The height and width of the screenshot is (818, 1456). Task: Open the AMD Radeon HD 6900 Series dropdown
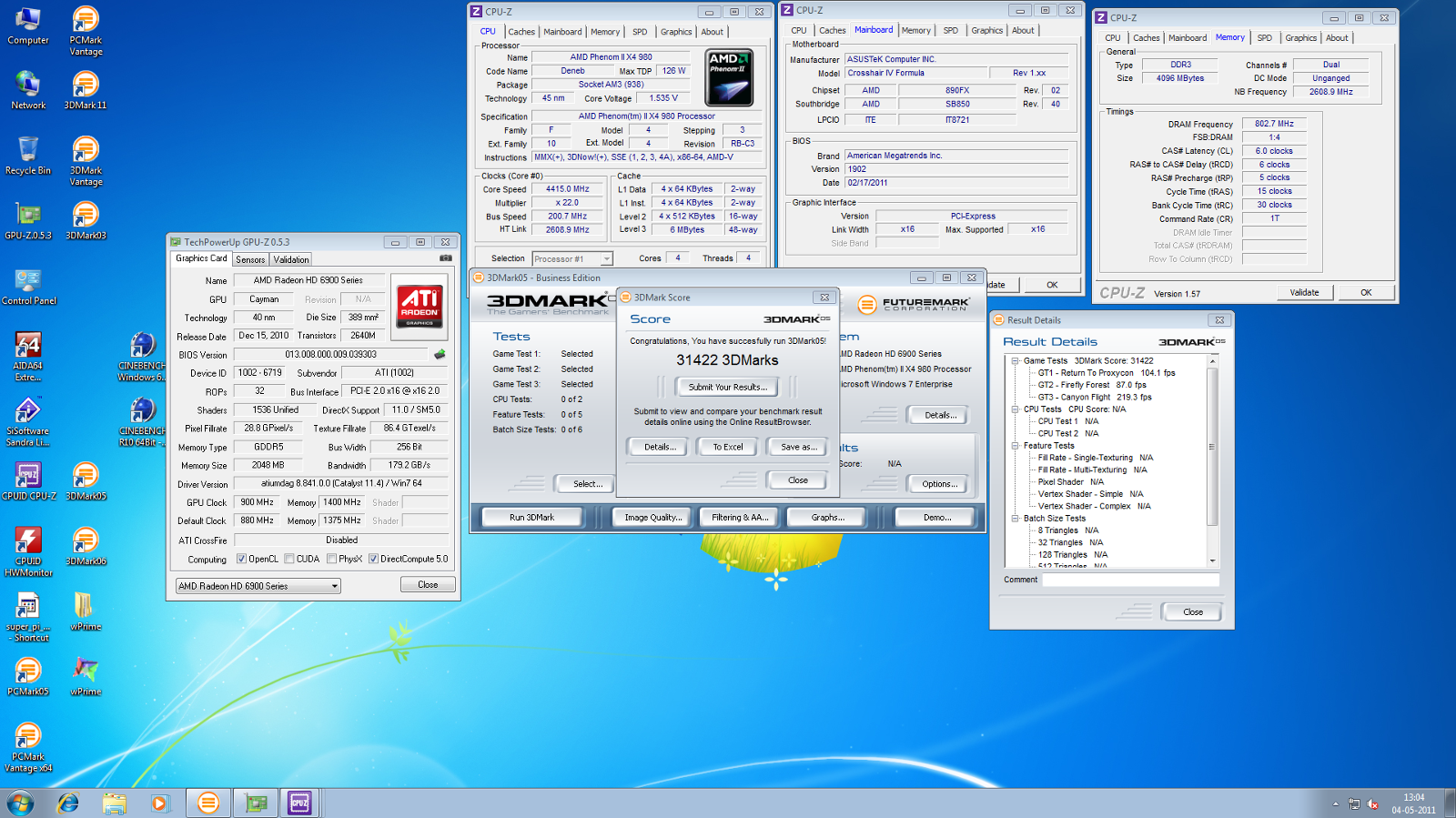click(x=258, y=586)
